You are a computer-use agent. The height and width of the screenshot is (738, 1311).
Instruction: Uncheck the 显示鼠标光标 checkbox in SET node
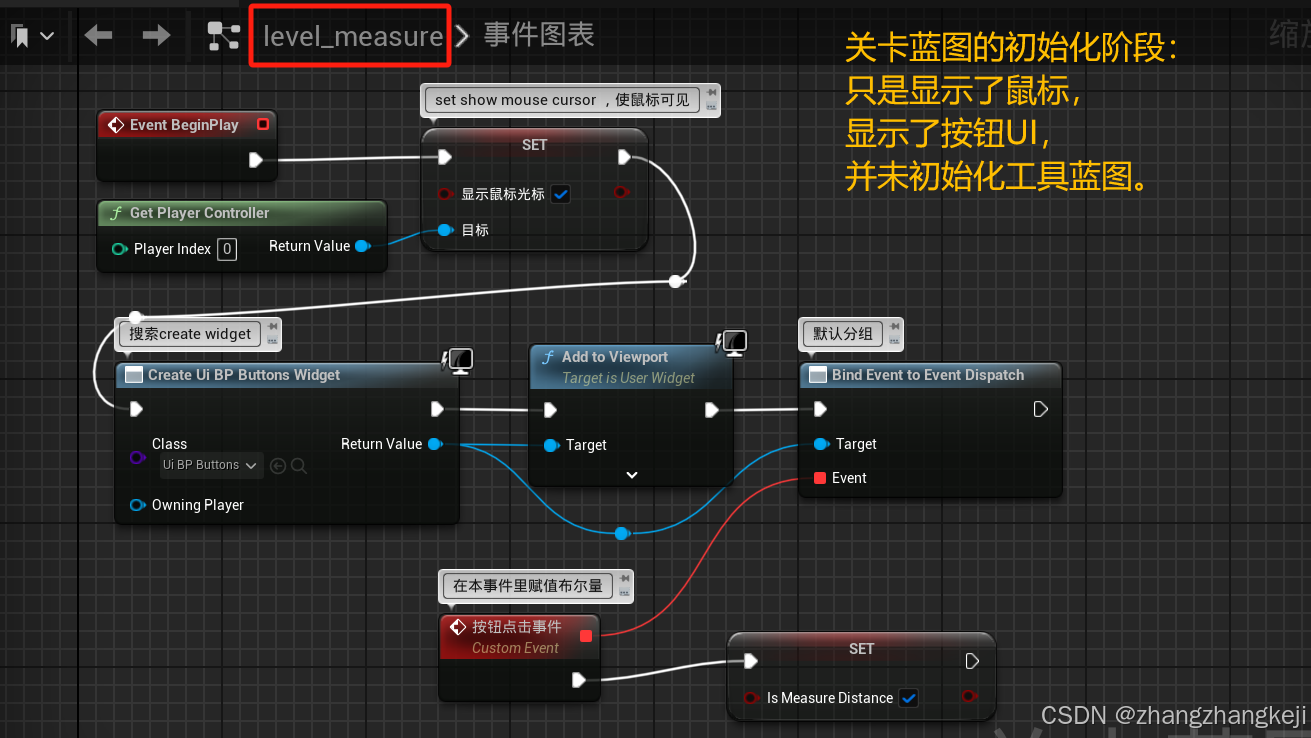click(561, 194)
